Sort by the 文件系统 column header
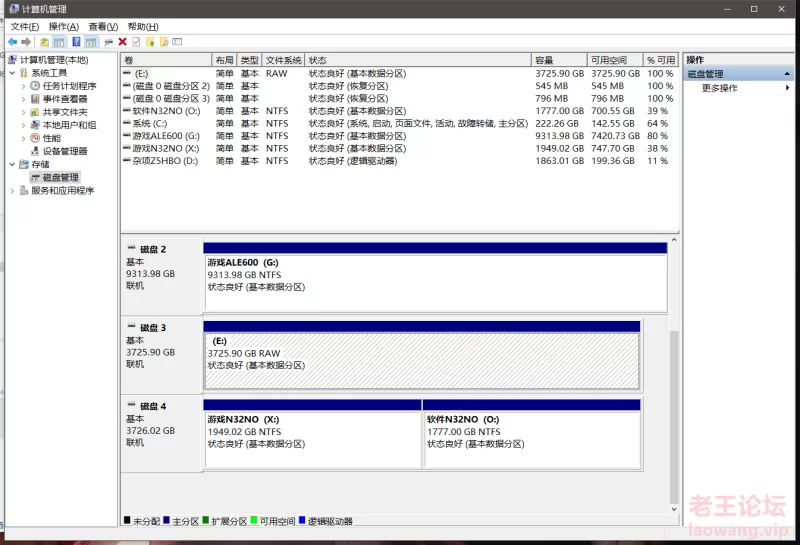 pos(284,60)
